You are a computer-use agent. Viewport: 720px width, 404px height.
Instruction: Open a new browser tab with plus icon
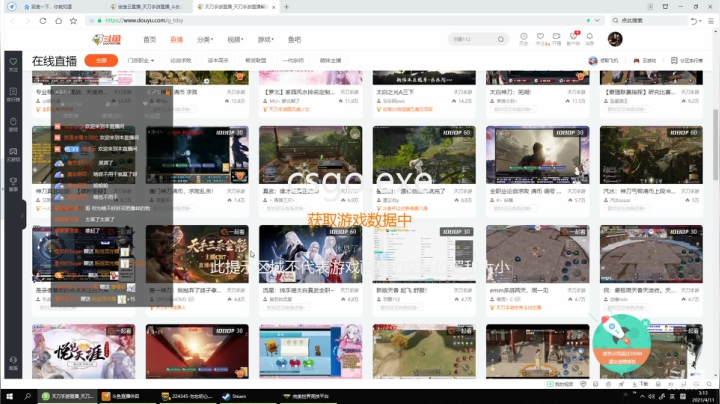point(287,7)
